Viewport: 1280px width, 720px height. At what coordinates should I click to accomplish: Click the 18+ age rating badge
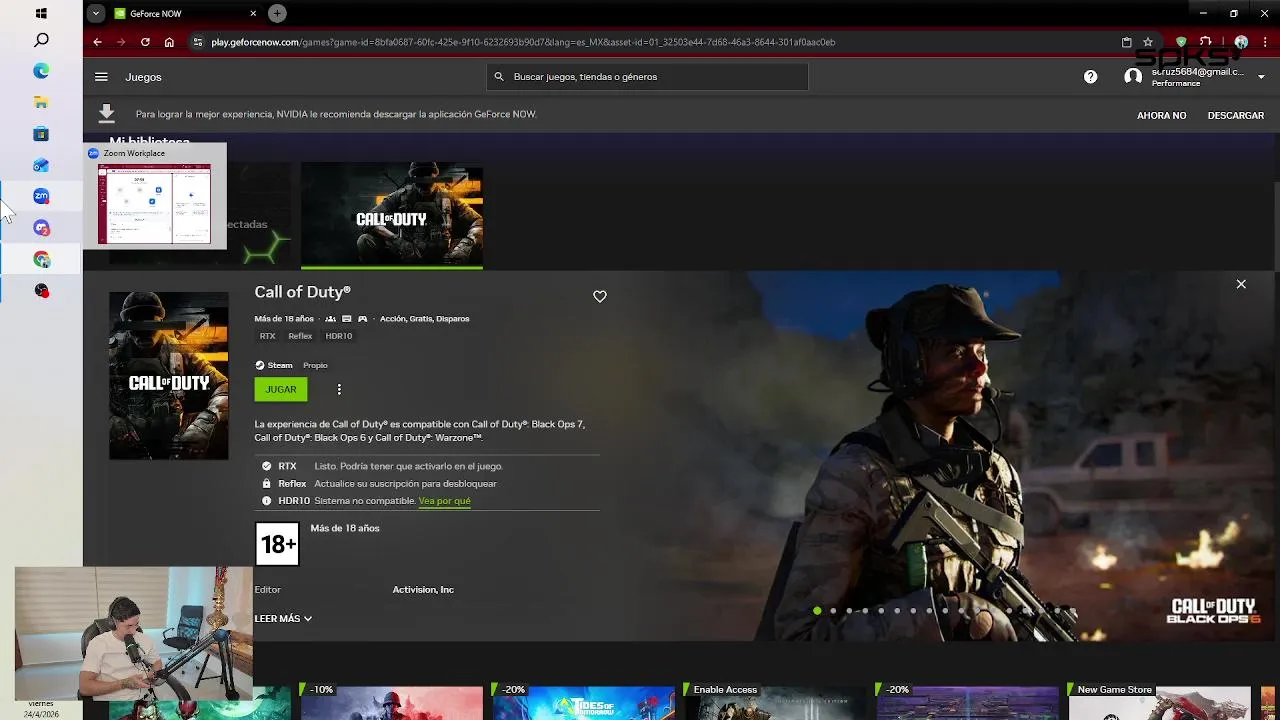click(277, 544)
